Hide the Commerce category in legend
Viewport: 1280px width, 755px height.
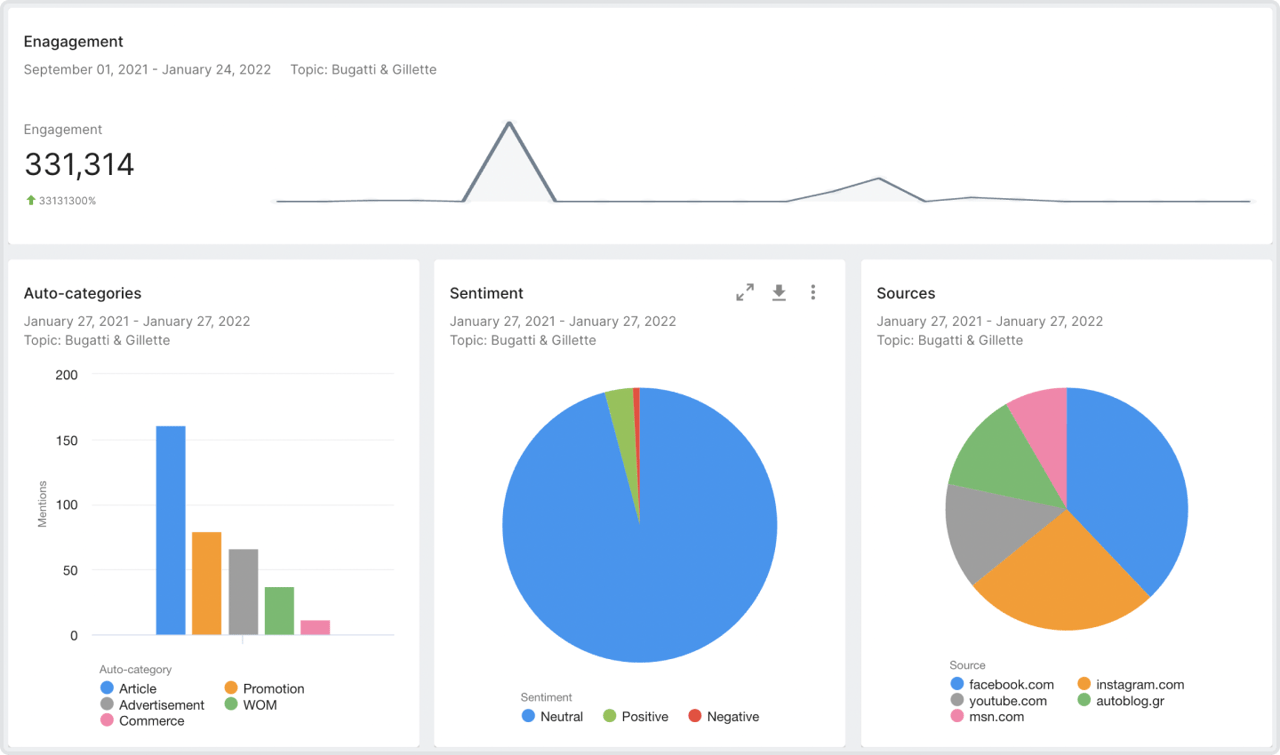(151, 721)
